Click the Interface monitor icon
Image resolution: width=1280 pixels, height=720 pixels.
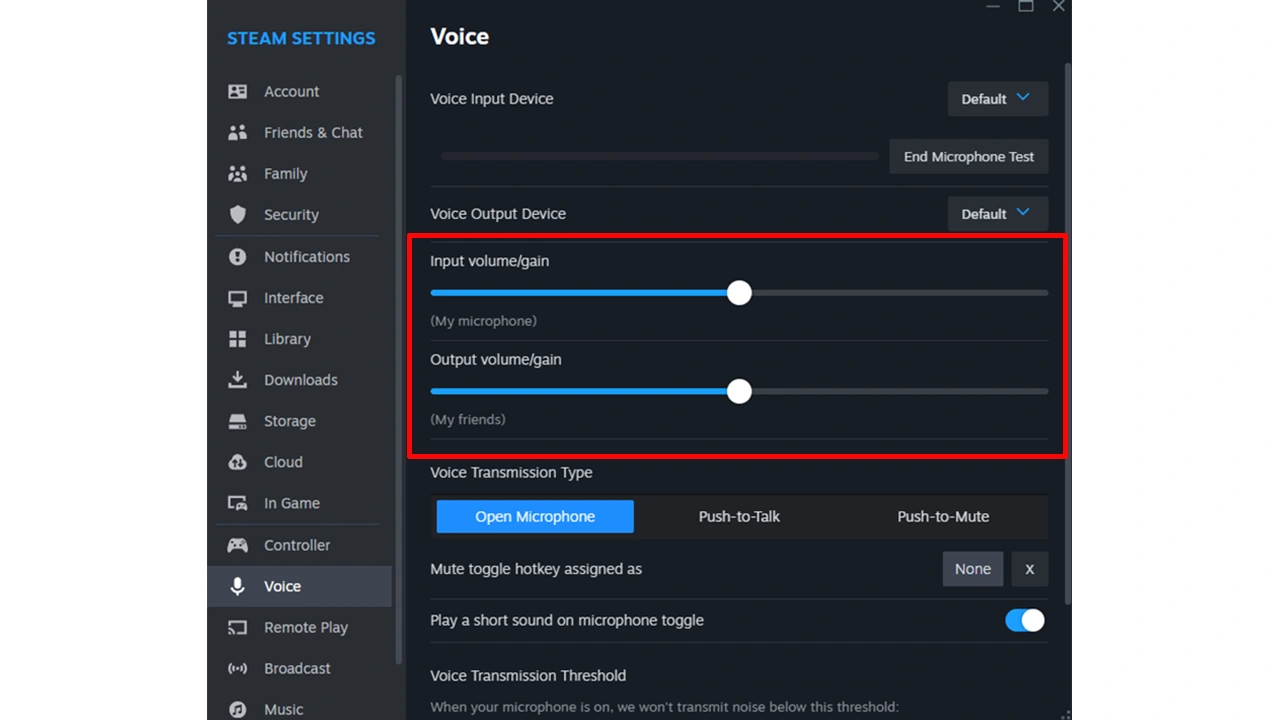coord(237,298)
